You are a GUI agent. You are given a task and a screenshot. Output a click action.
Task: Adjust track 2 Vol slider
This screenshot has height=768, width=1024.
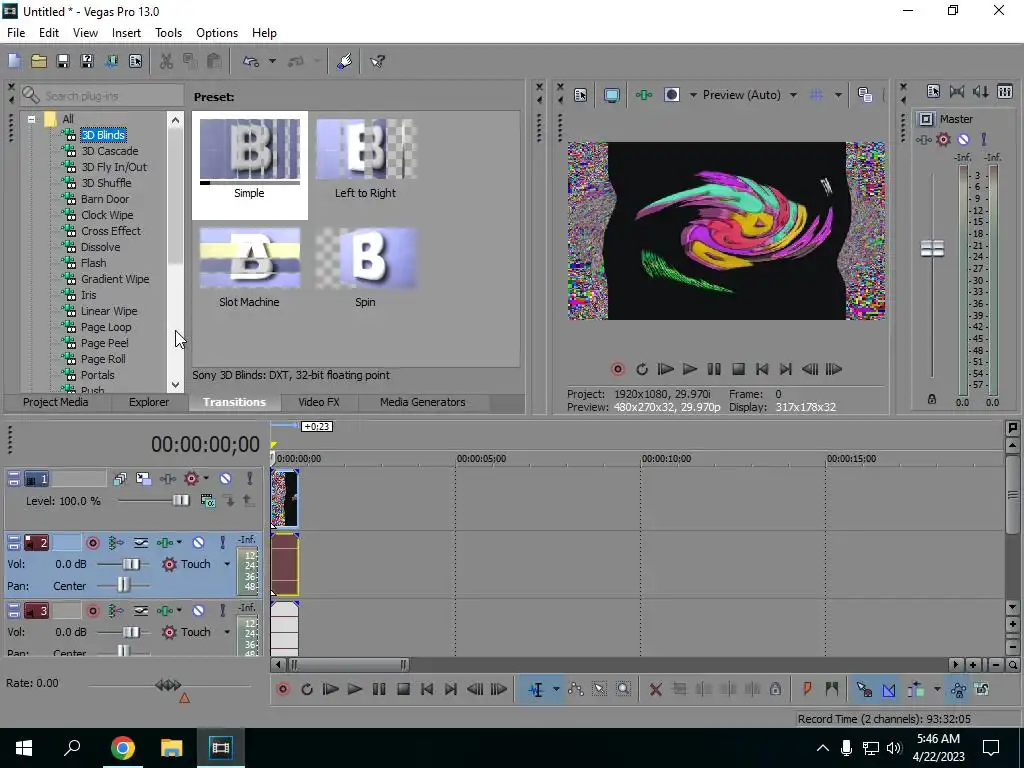pyautogui.click(x=131, y=564)
